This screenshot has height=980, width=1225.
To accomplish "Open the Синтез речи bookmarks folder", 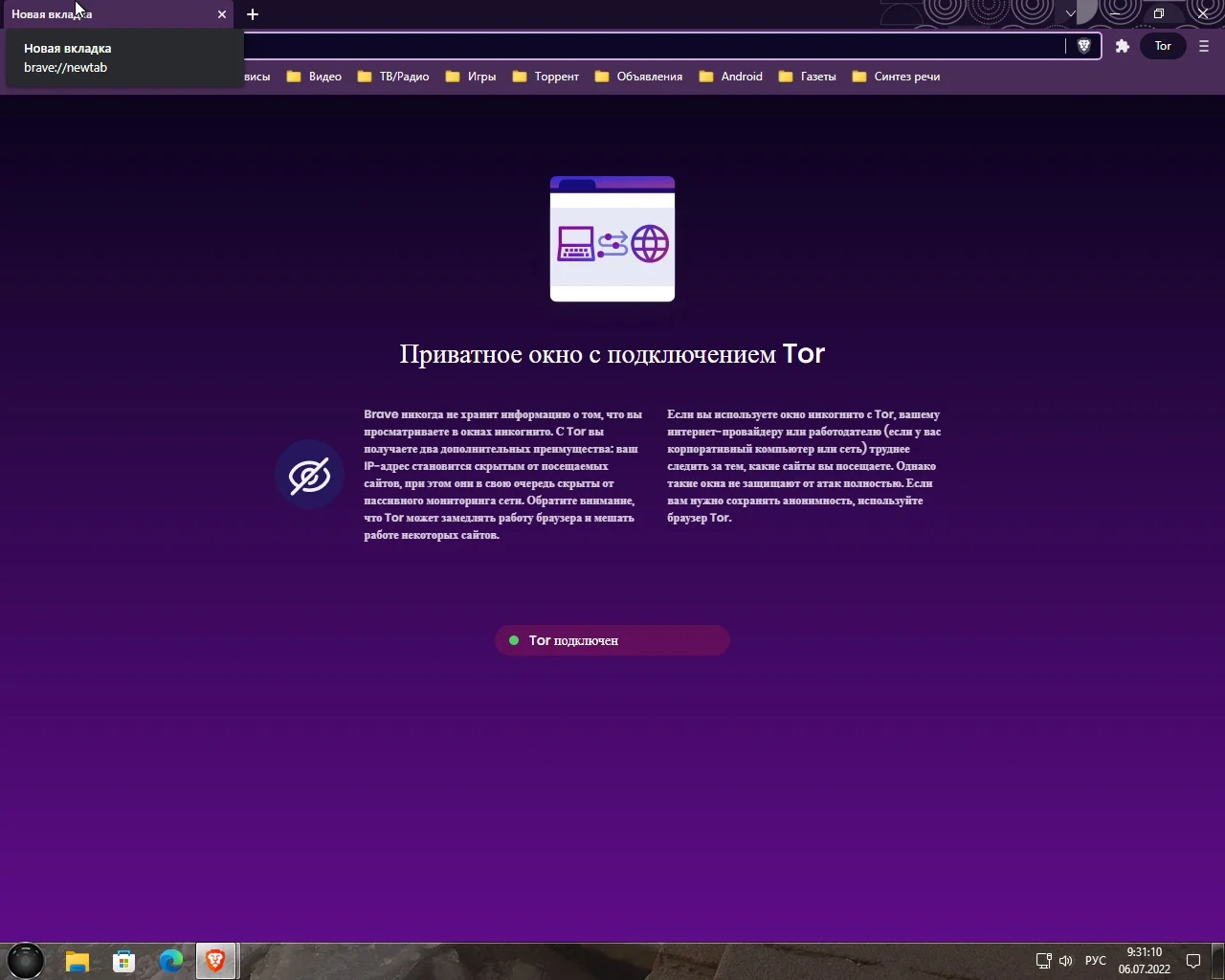I will (x=896, y=77).
